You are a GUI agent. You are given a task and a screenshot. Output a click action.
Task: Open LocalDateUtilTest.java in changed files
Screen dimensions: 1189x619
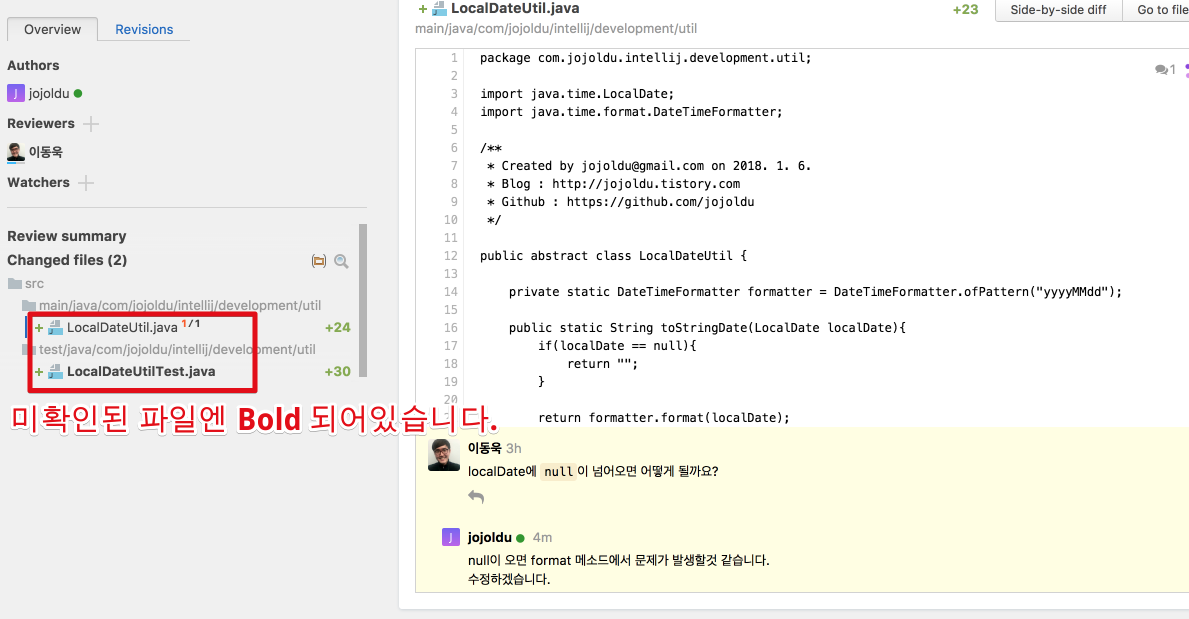click(x=141, y=372)
